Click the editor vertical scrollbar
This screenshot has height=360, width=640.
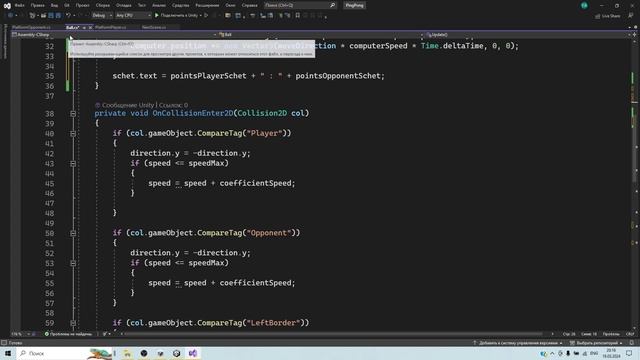tap(634, 184)
